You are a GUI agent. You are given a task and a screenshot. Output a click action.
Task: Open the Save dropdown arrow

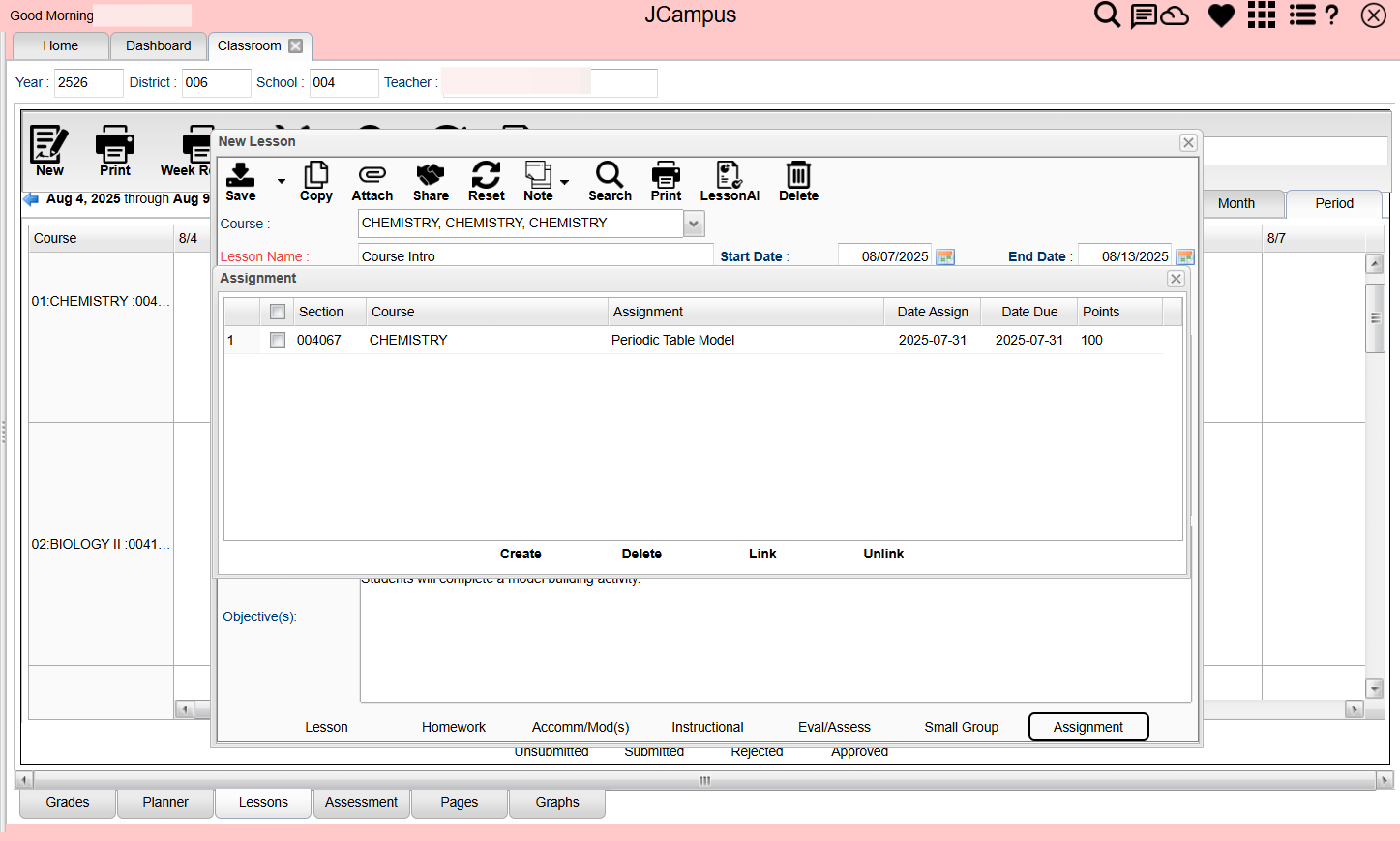tap(282, 181)
